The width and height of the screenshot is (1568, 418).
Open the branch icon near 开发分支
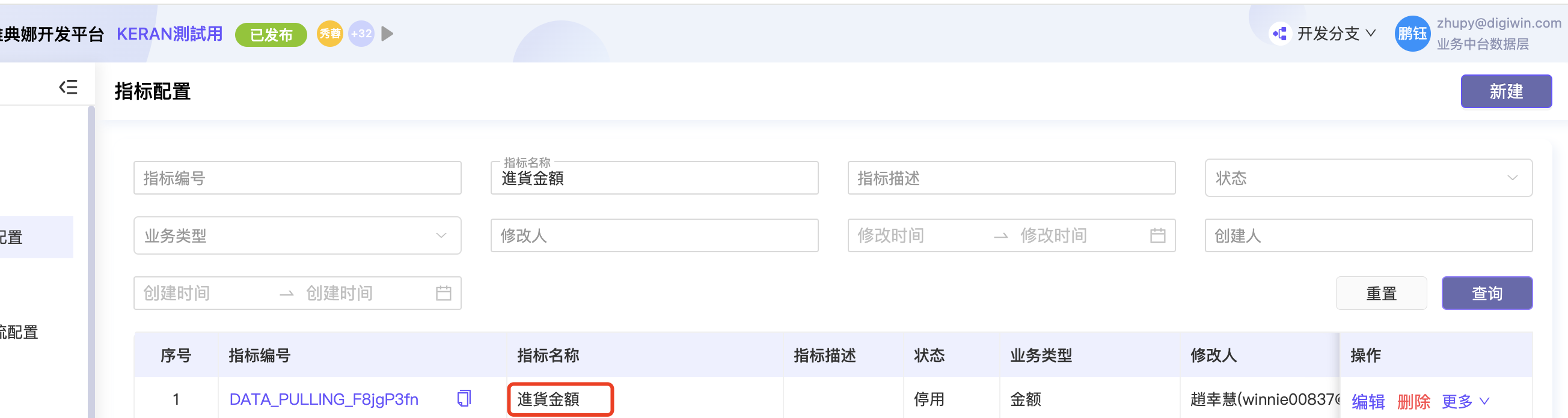click(1280, 34)
